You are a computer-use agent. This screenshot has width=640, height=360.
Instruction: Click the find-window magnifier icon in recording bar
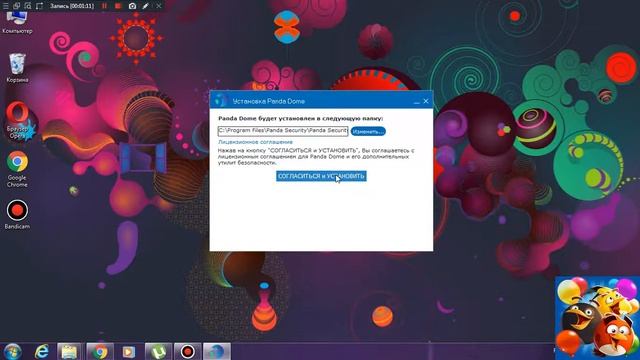tap(28, 6)
